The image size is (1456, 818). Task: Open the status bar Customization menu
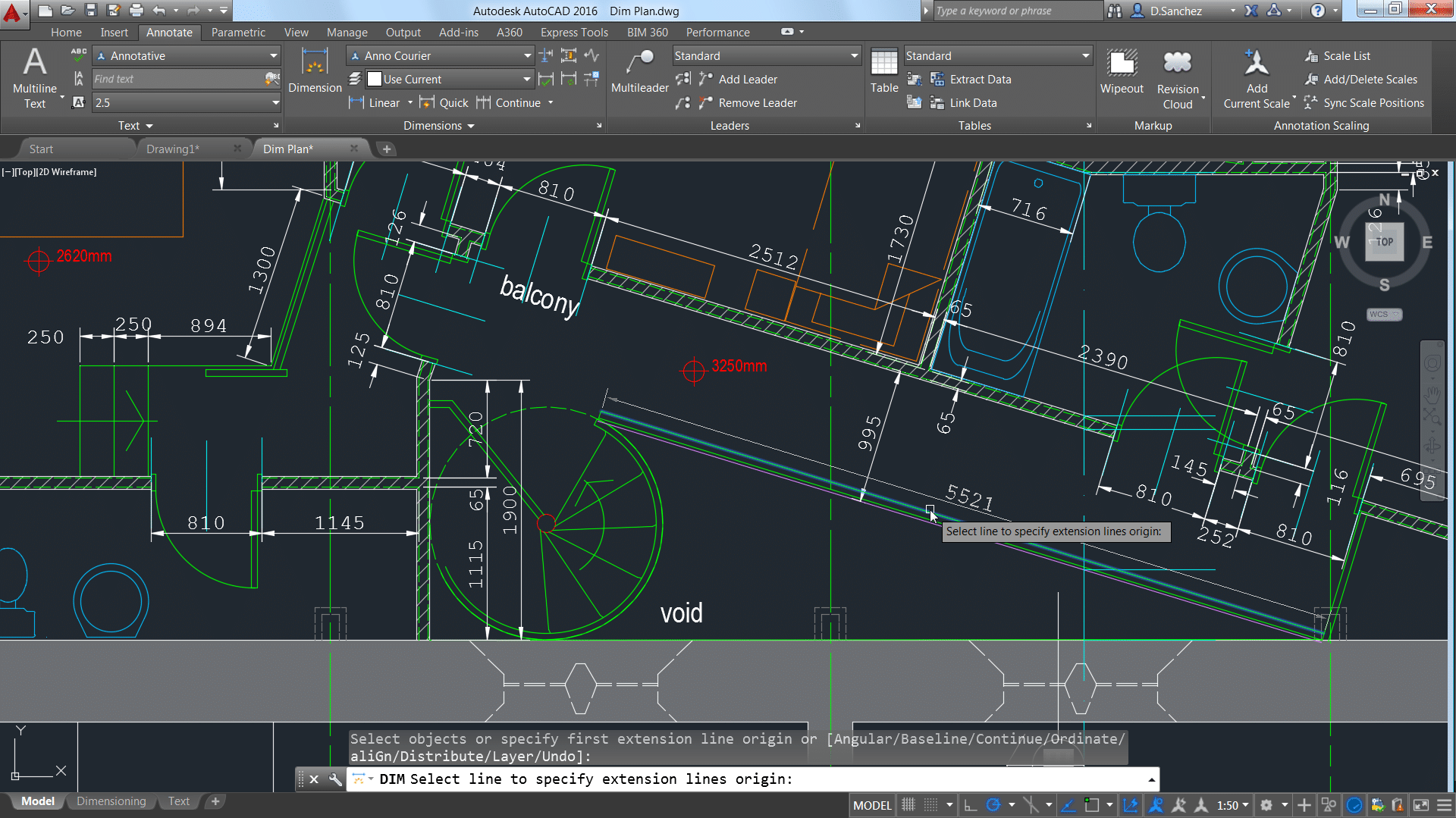[x=1444, y=805]
